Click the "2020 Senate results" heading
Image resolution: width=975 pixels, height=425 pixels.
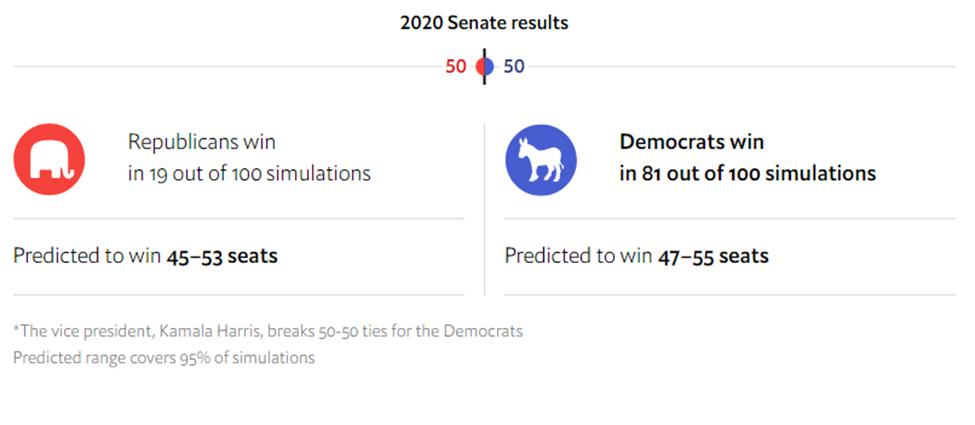pyautogui.click(x=484, y=23)
